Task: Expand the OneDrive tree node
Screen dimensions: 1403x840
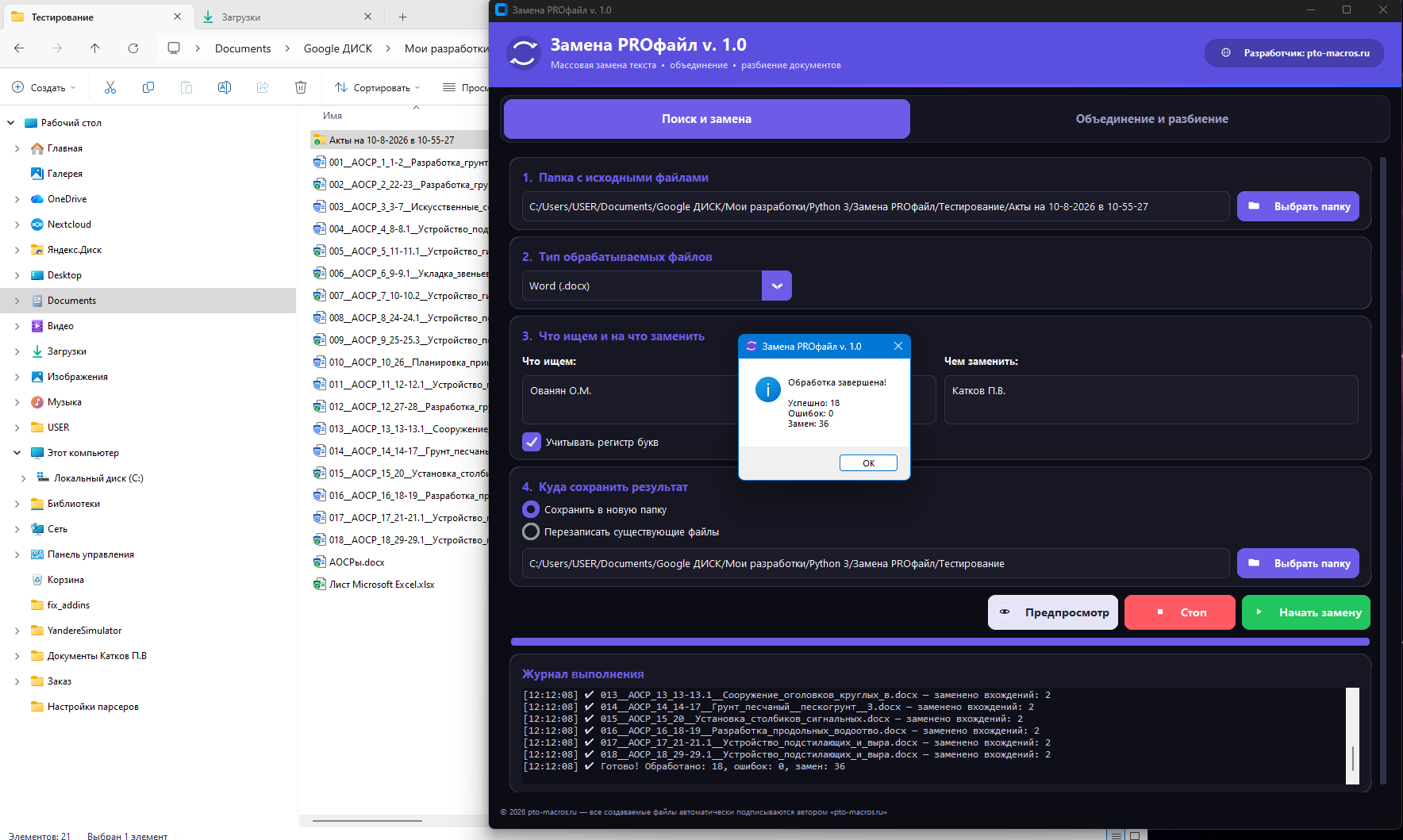Action: (x=17, y=199)
